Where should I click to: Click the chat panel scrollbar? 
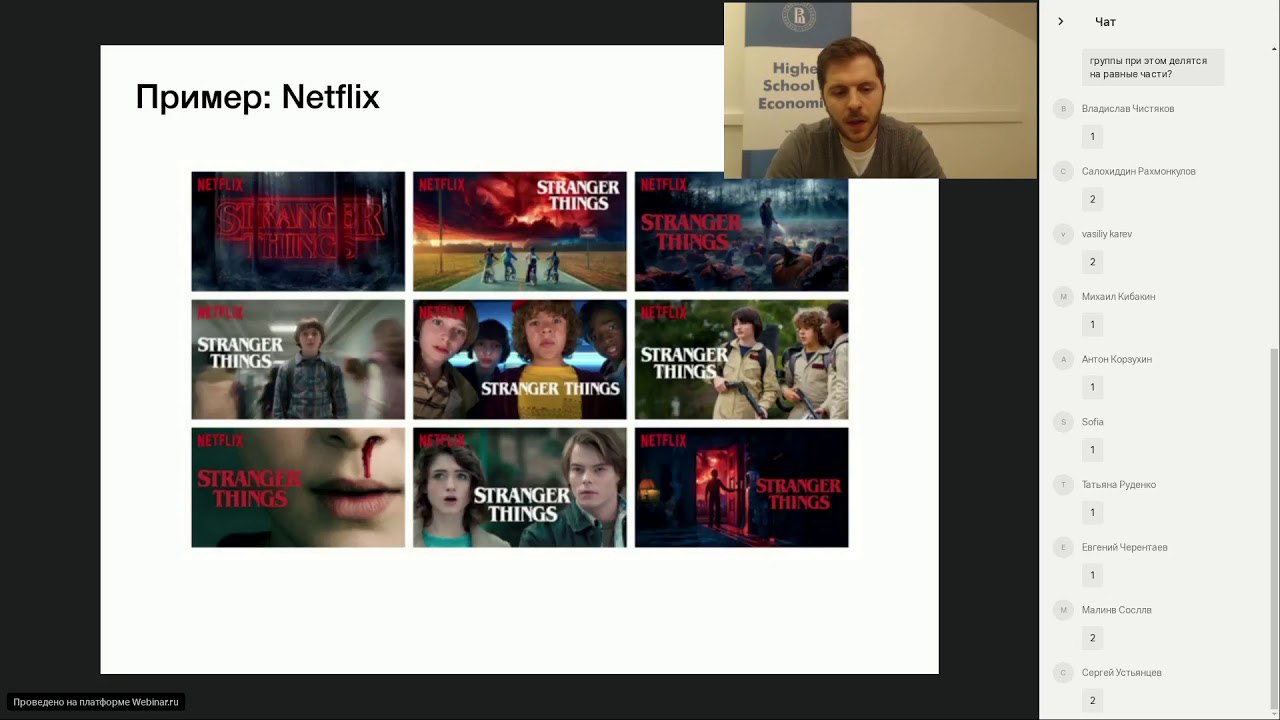pyautogui.click(x=1274, y=530)
